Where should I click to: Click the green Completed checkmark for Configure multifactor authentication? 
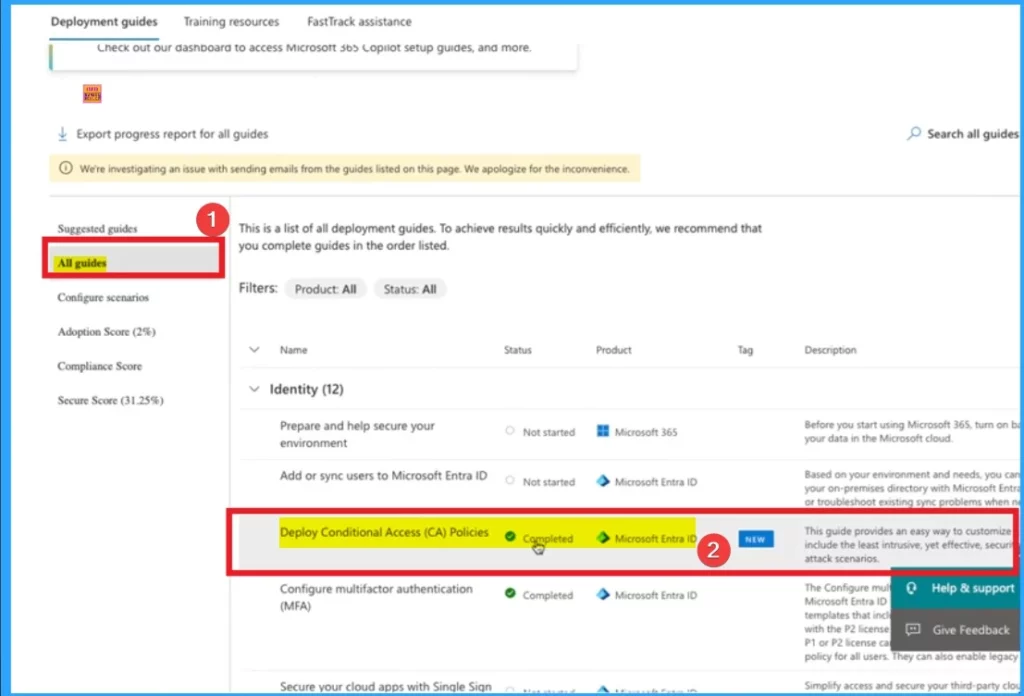pos(510,593)
